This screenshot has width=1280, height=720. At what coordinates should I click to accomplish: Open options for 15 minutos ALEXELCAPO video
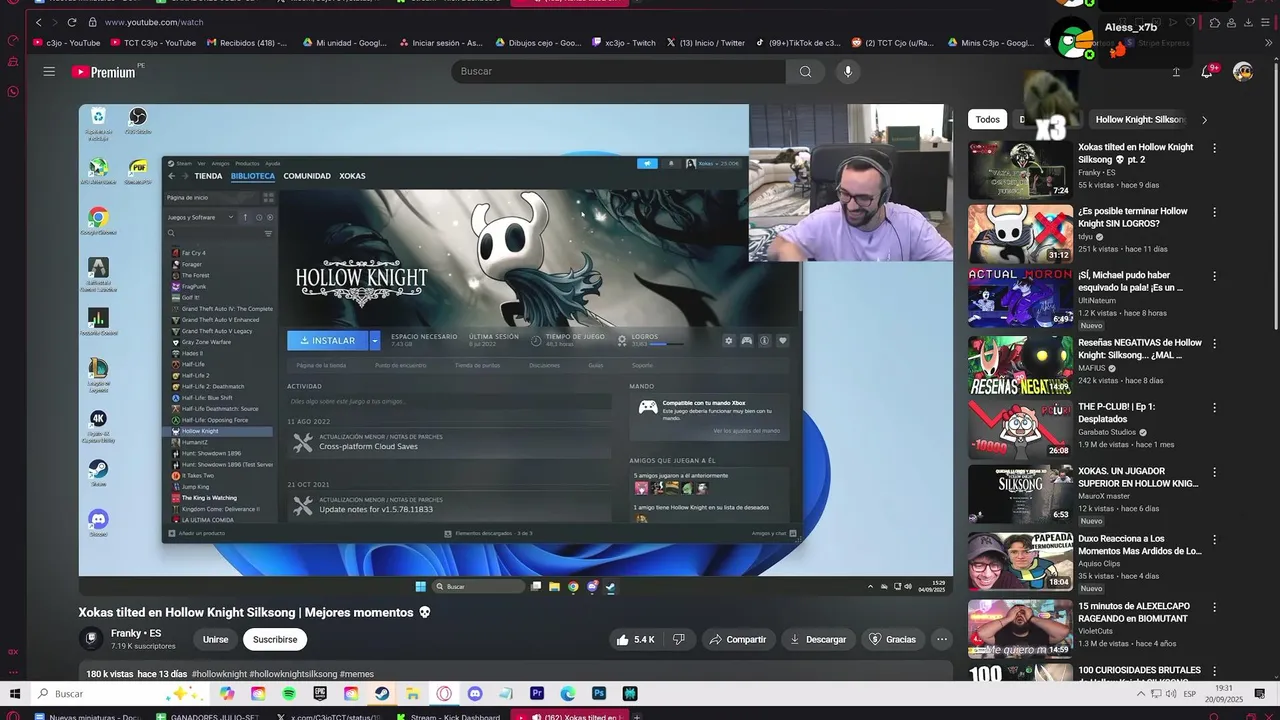(1215, 607)
